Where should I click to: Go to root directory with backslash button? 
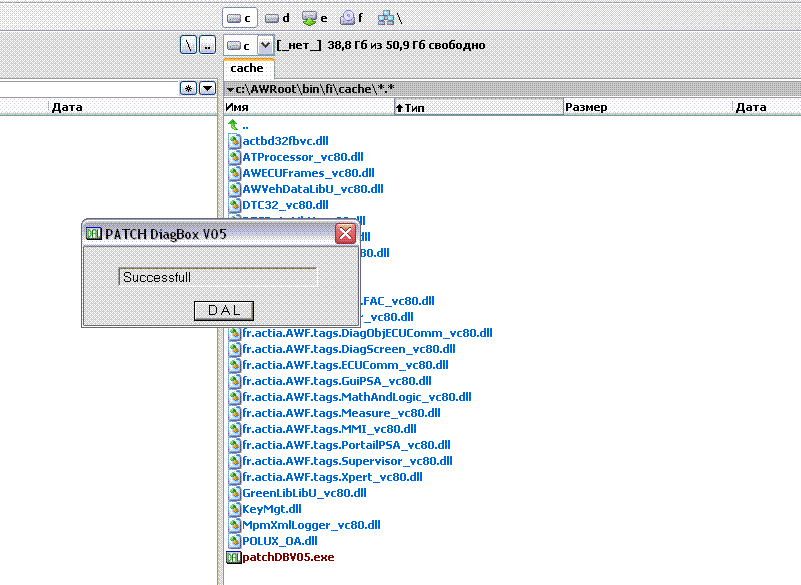(188, 45)
